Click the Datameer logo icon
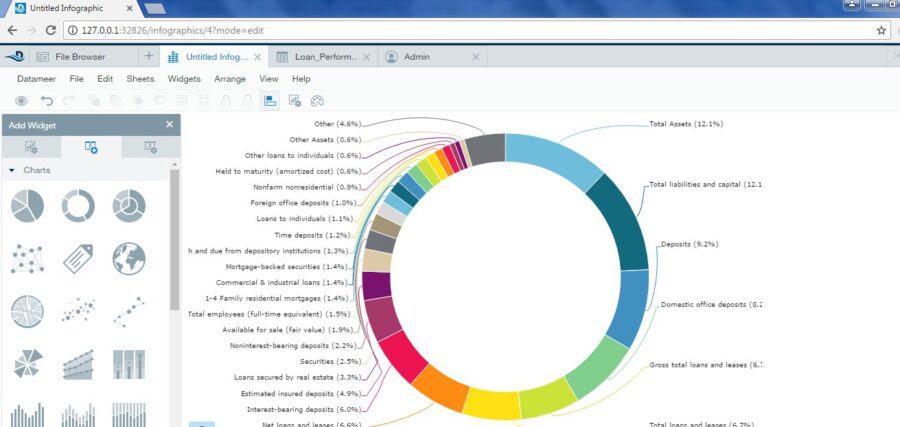900x427 pixels. pyautogui.click(x=14, y=56)
